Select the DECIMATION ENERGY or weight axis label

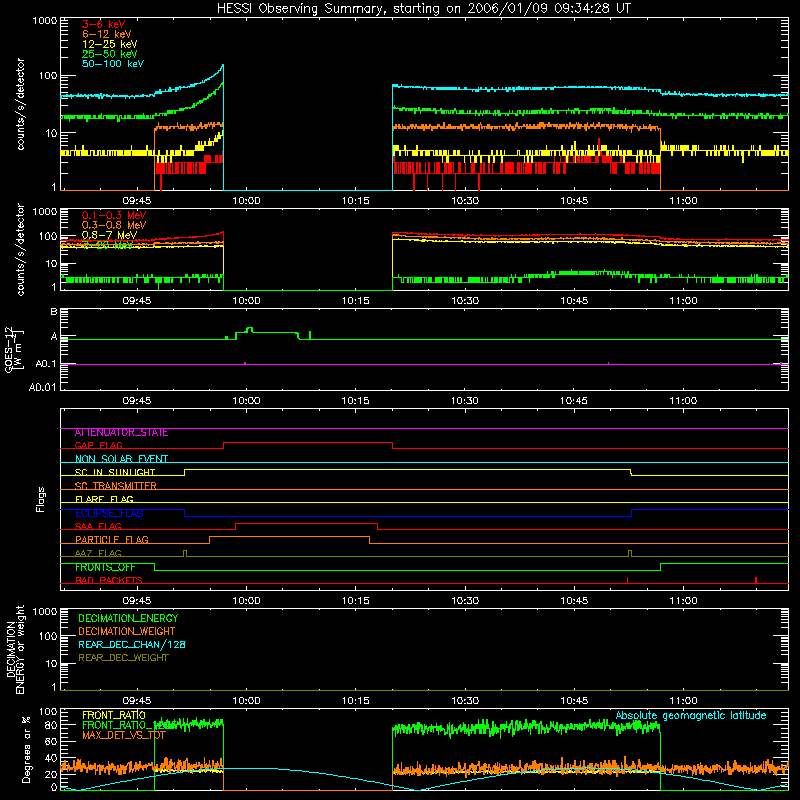click(15, 650)
